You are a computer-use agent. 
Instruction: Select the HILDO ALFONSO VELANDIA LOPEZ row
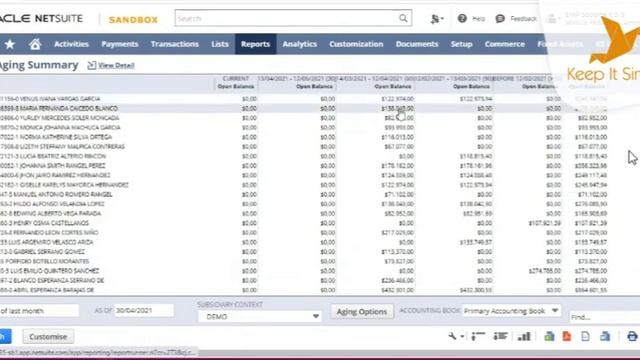point(304,204)
